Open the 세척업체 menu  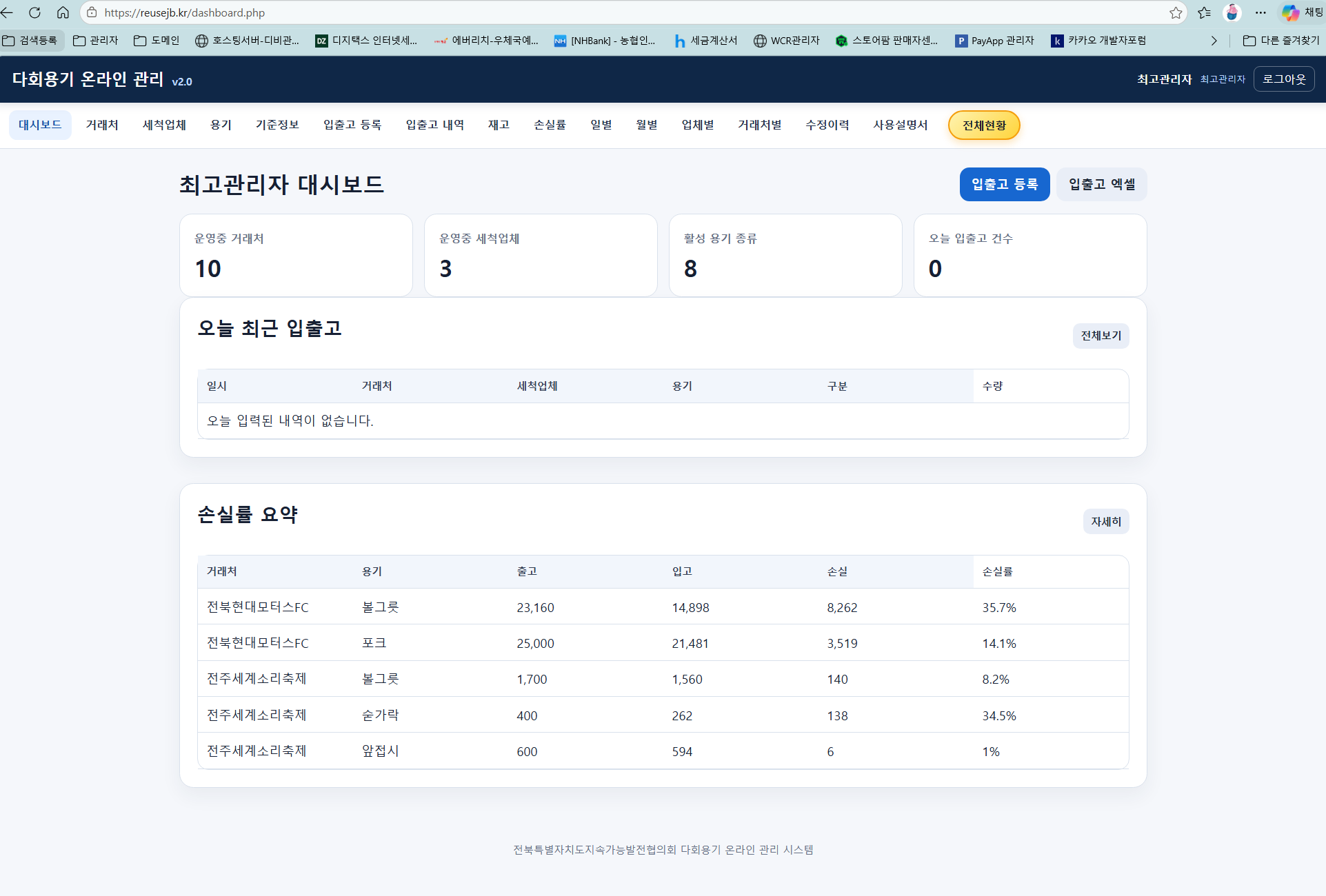point(164,125)
